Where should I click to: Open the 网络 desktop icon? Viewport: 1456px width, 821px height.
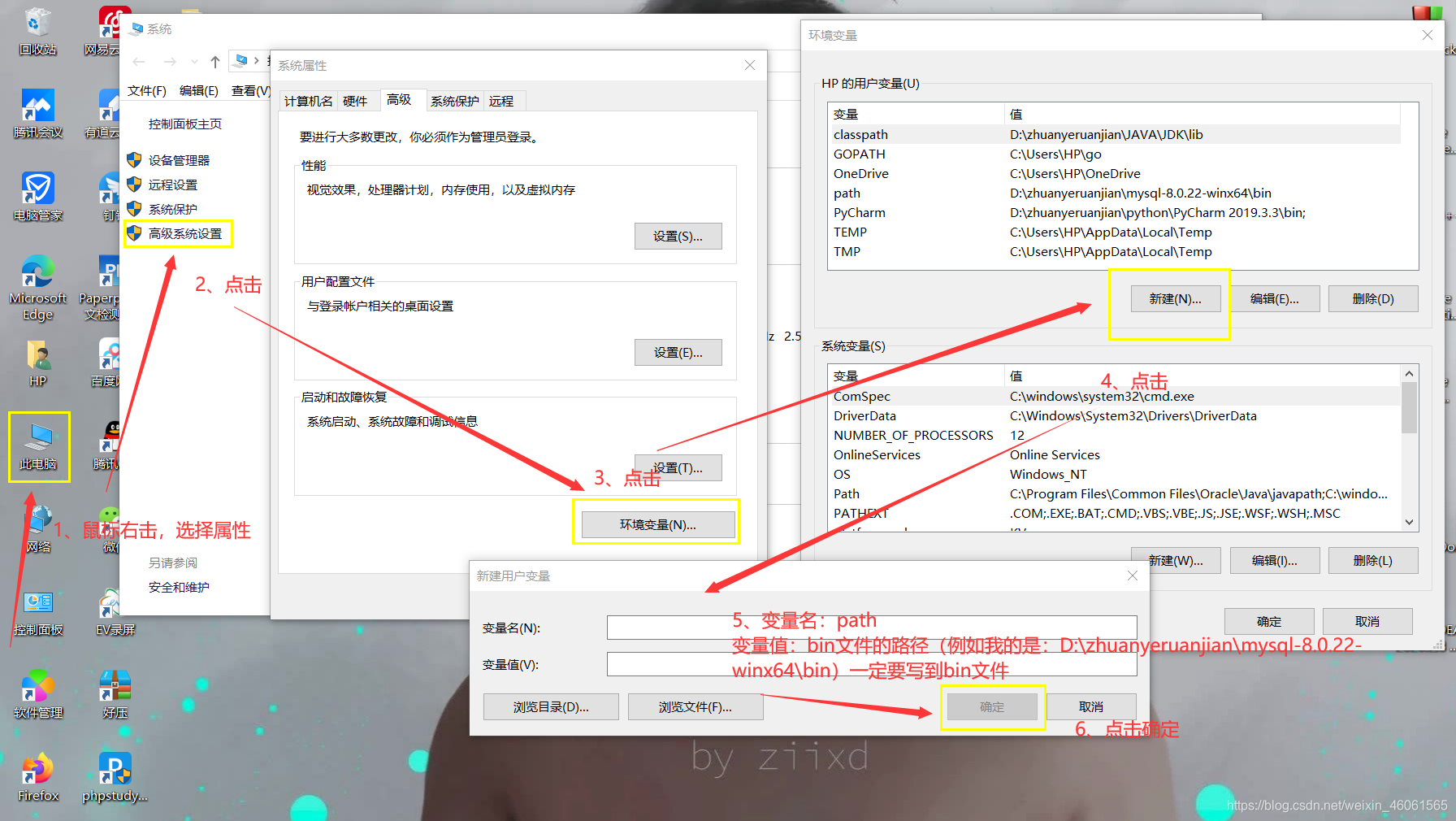pos(37,529)
